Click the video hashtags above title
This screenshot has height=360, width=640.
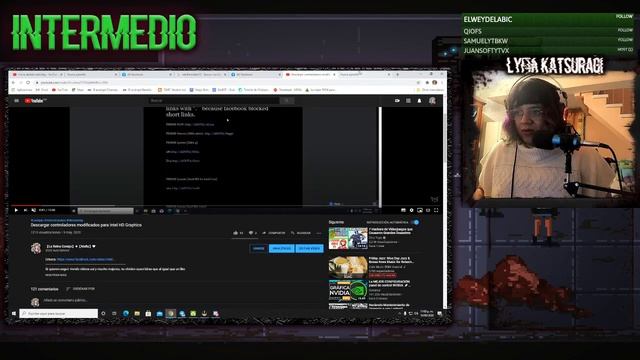click(x=56, y=220)
